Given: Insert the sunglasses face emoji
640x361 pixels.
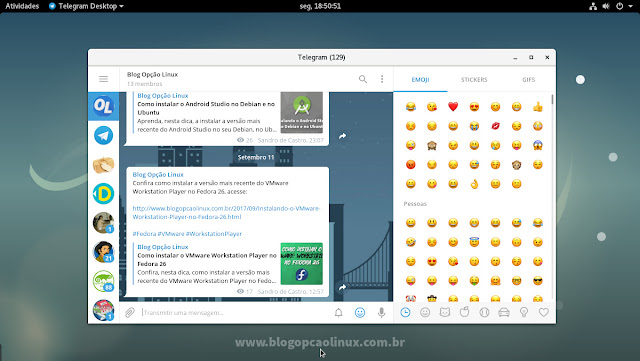Looking at the screenshot, I should [538, 281].
